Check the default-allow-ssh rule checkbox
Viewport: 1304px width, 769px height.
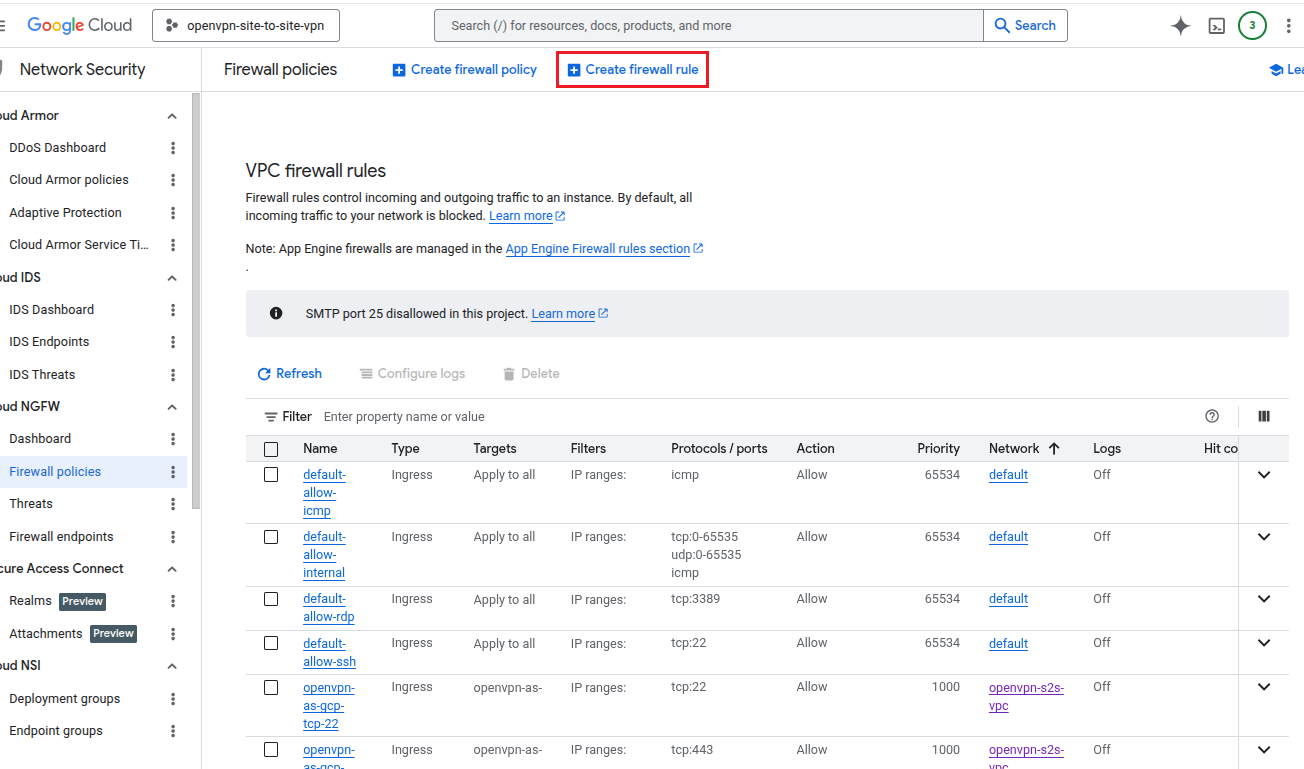point(271,643)
